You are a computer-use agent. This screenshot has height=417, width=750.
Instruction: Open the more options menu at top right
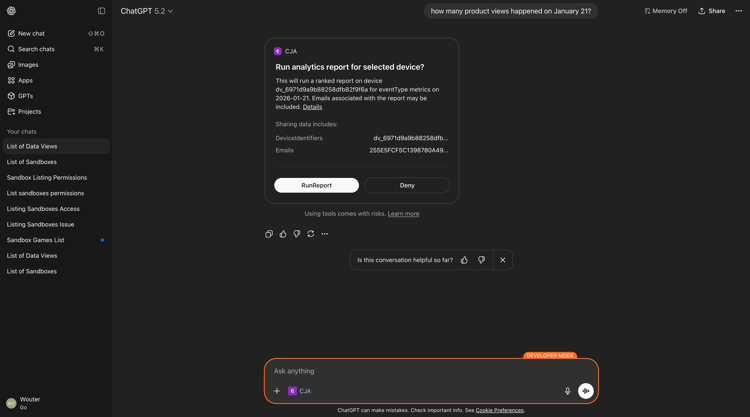739,11
